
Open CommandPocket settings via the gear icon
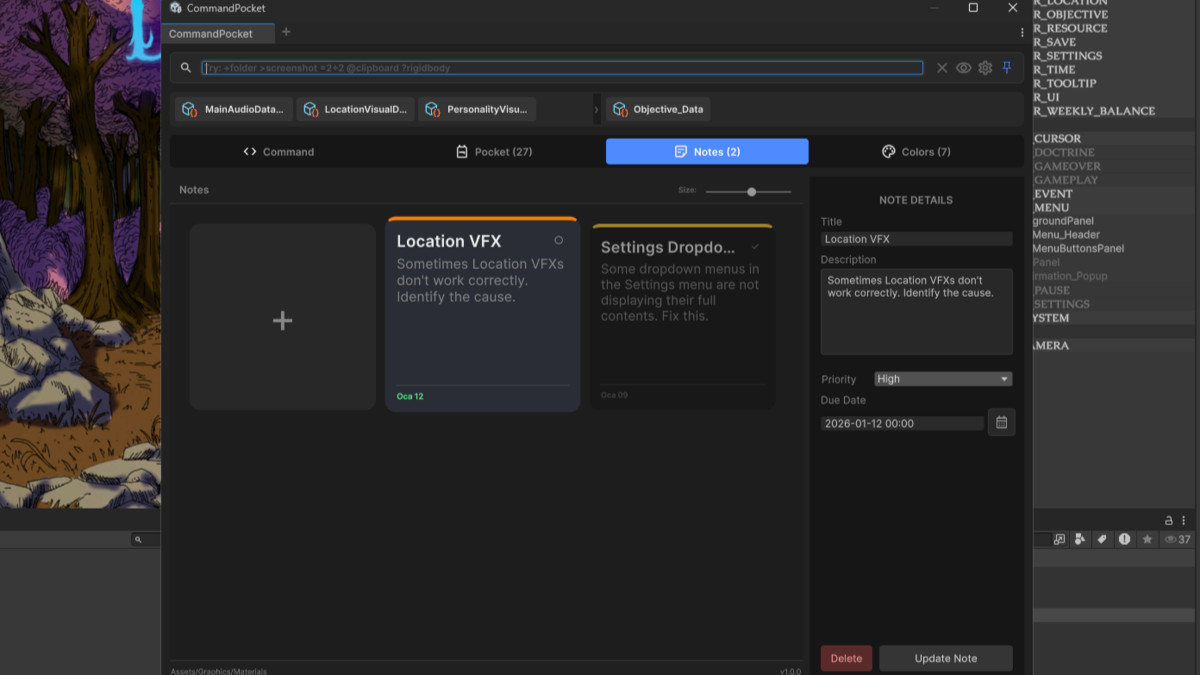coord(985,68)
